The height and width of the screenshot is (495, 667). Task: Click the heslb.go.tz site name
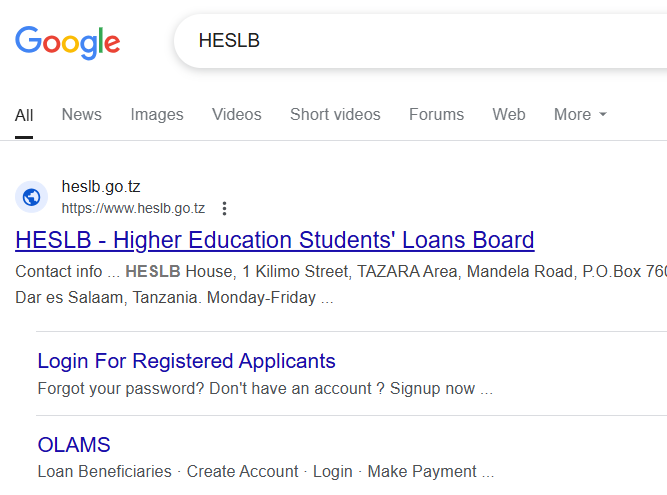point(101,187)
